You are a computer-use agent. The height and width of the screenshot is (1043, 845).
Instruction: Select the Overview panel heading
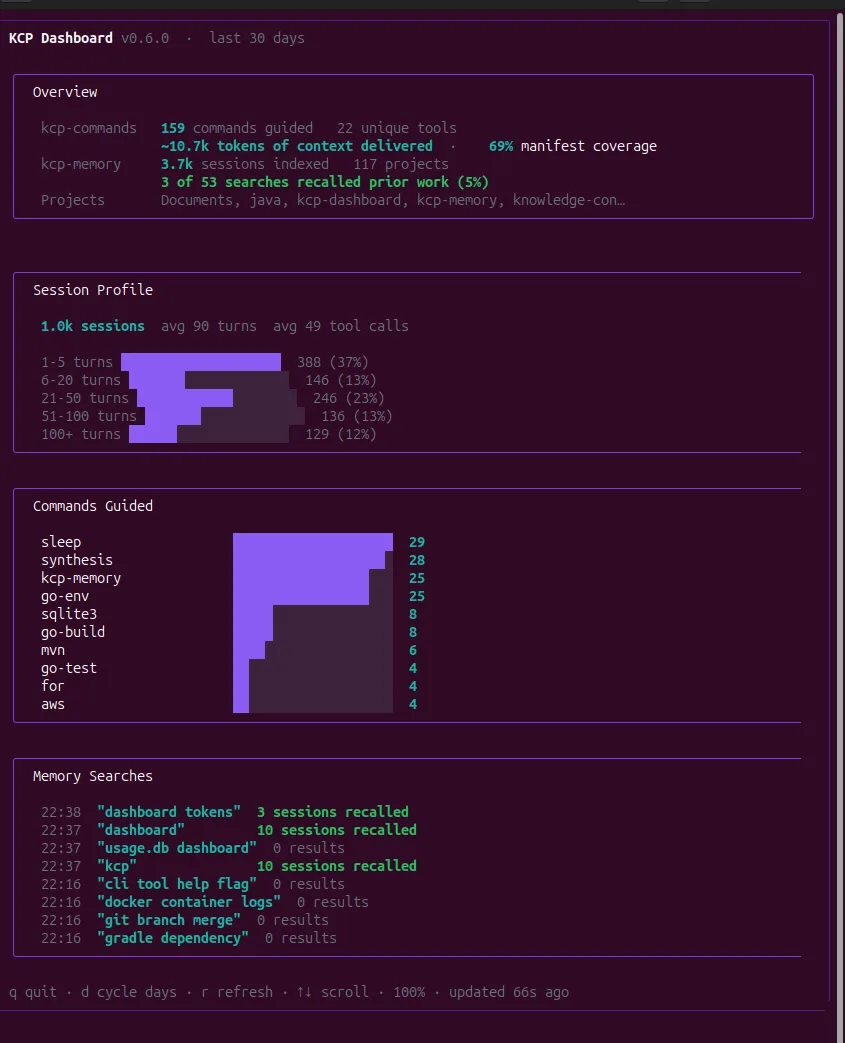[65, 92]
